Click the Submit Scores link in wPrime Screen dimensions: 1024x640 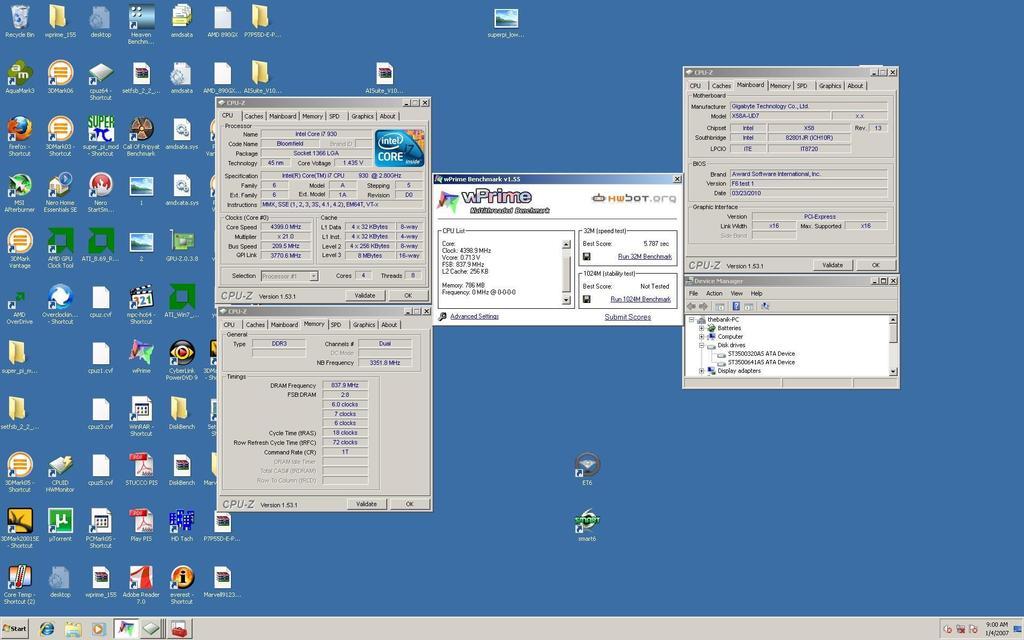click(x=628, y=317)
